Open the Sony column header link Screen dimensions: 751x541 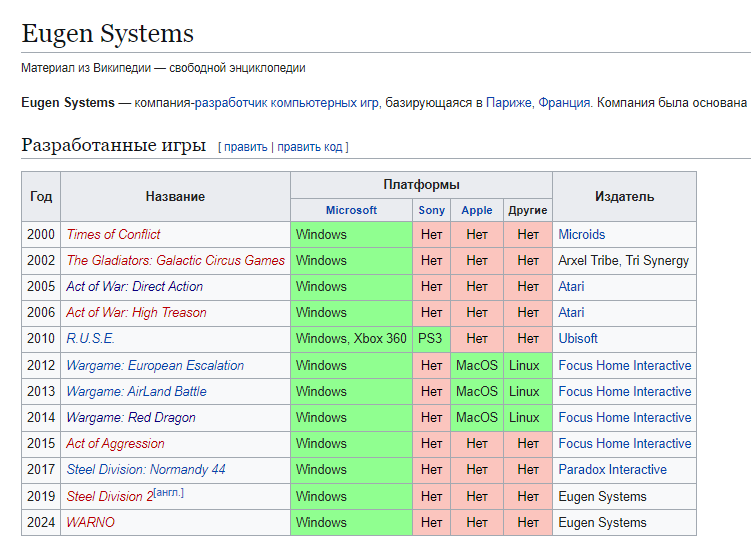[431, 210]
